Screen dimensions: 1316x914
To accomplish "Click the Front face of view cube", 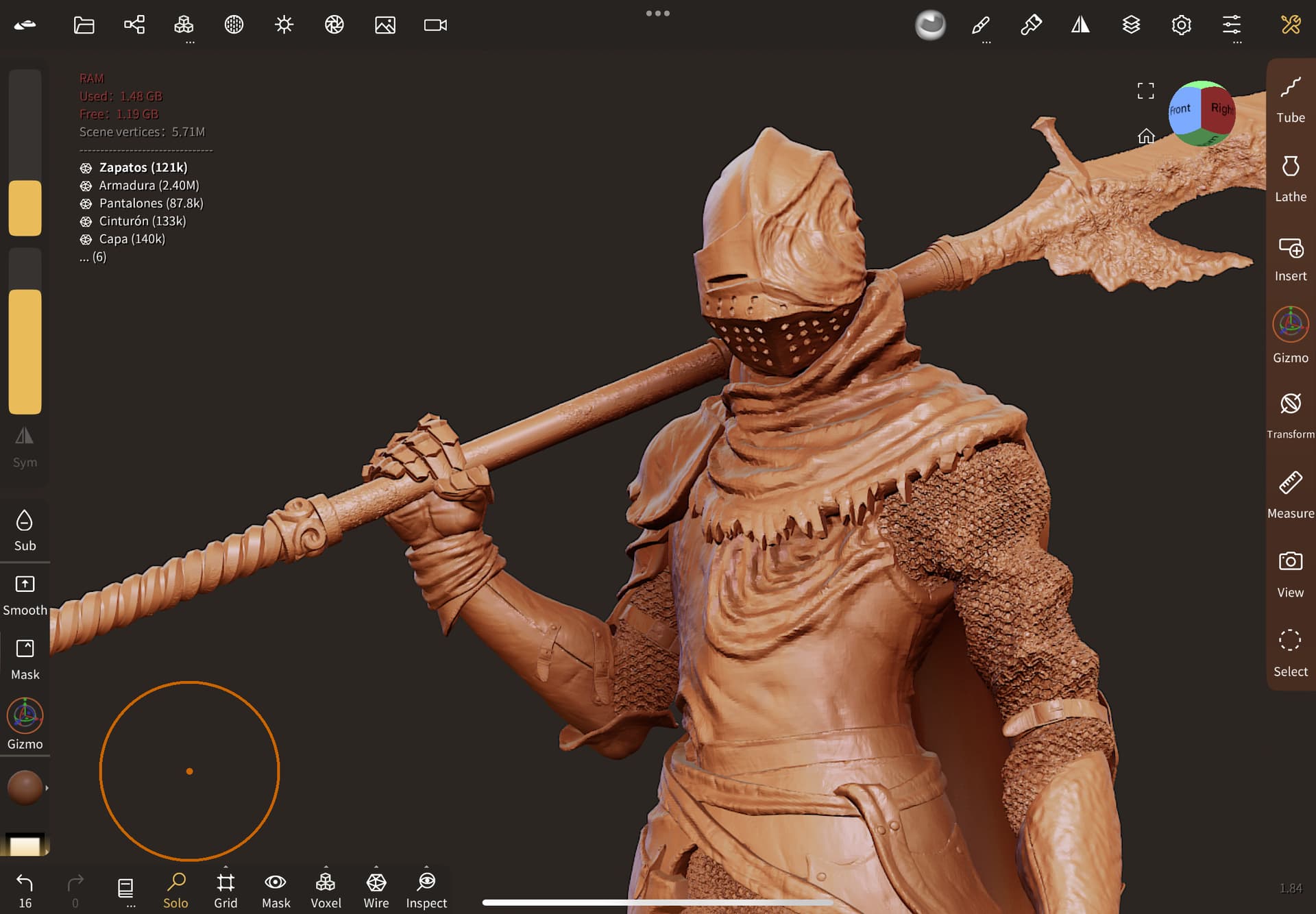I will 1182,110.
